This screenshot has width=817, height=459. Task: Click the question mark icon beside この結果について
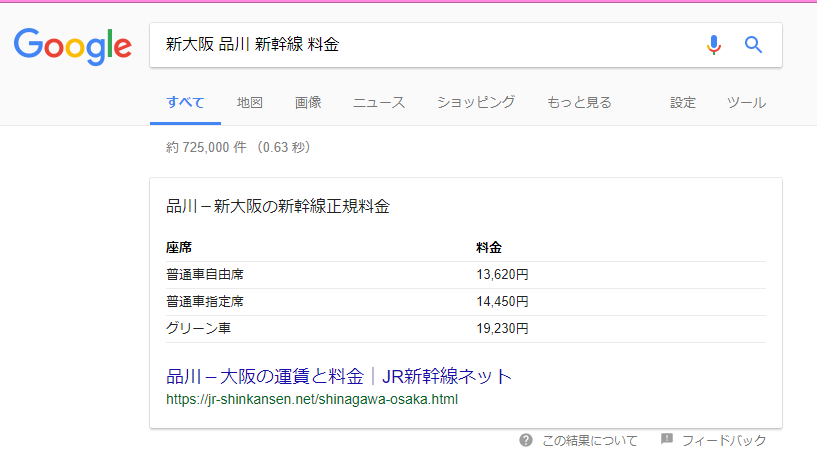[x=526, y=440]
